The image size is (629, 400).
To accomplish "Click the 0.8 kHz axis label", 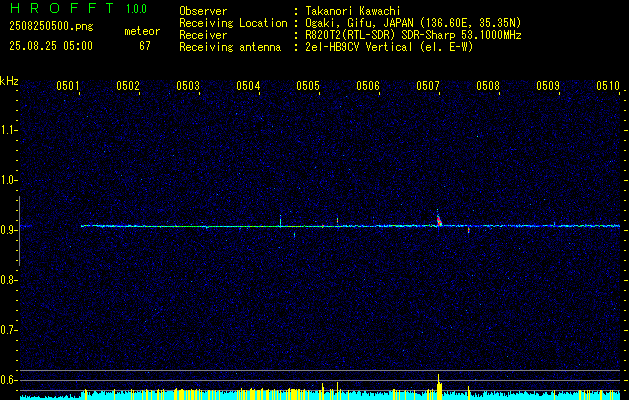I will [8, 280].
